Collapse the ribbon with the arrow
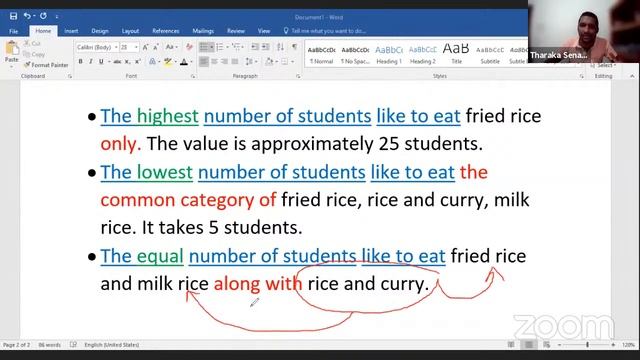Image resolution: width=640 pixels, height=360 pixels. tap(632, 76)
